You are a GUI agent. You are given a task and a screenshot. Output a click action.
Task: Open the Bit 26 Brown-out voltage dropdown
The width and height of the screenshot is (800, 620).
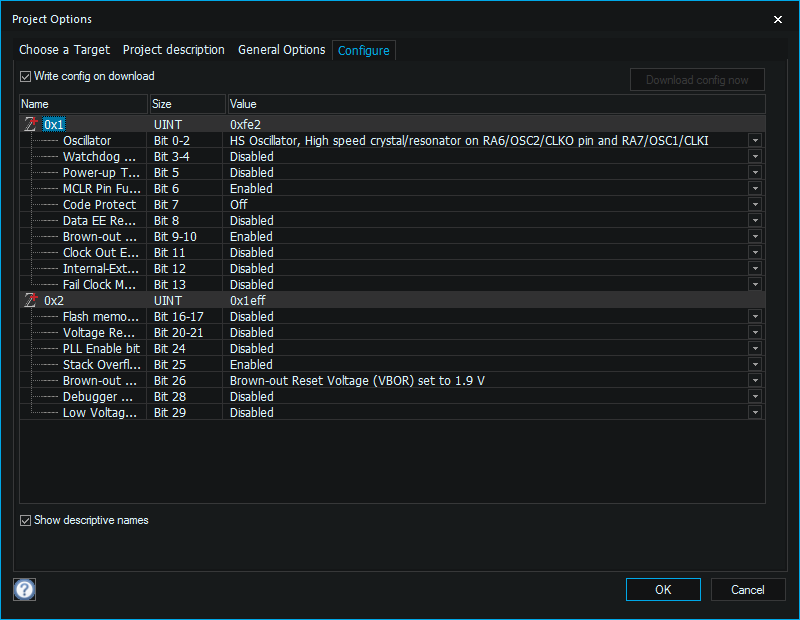pos(756,381)
